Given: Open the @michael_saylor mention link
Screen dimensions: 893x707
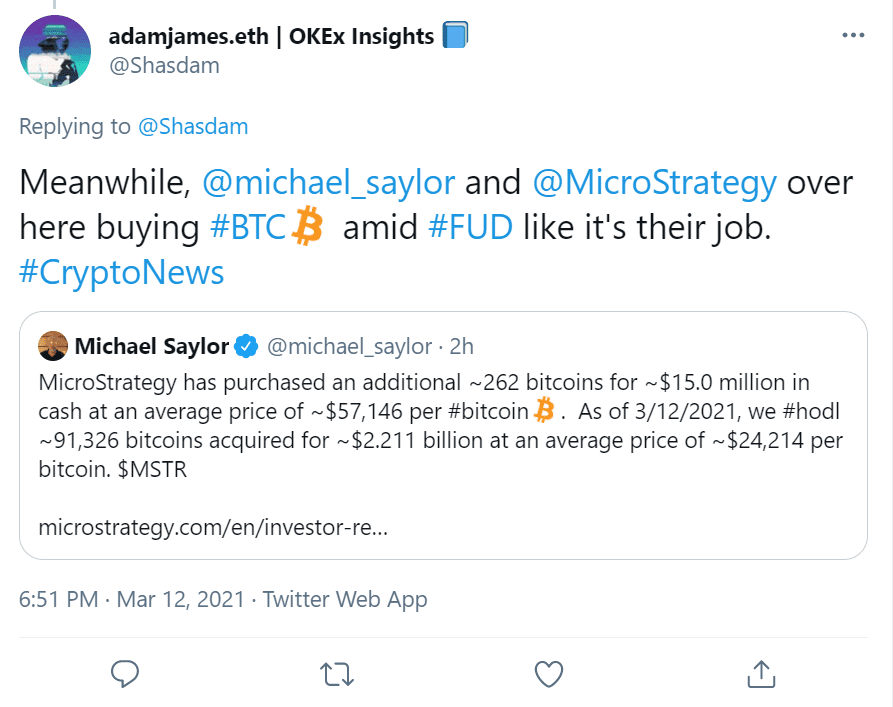Looking at the screenshot, I should click(x=329, y=183).
